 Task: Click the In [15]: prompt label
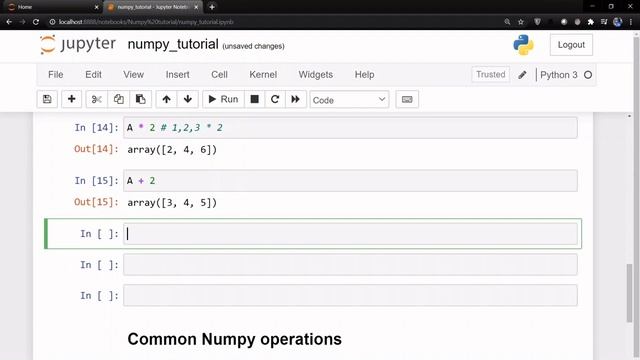[x=97, y=181]
